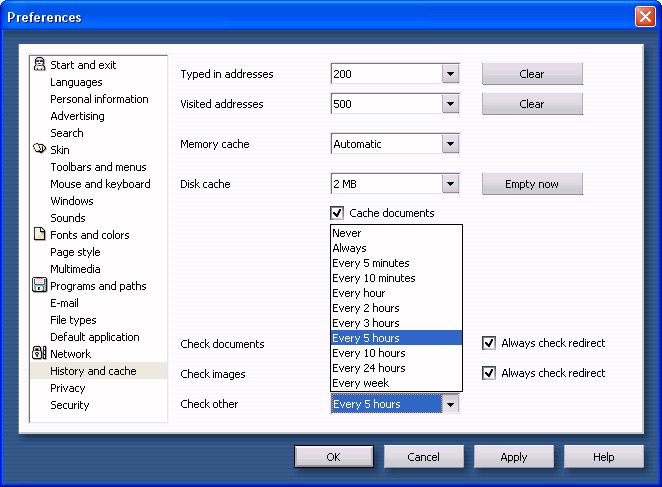This screenshot has height=487, width=662.
Task: Expand the Typed in addresses dropdown
Action: [x=450, y=74]
